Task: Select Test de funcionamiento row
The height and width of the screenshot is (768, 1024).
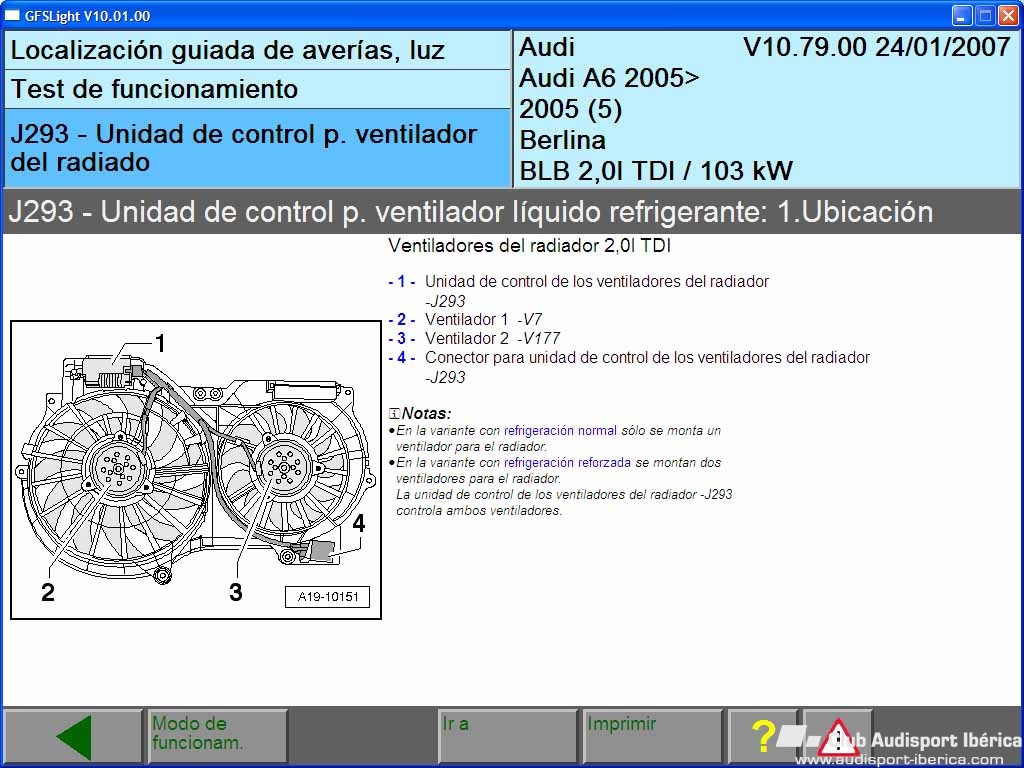Action: coord(257,89)
